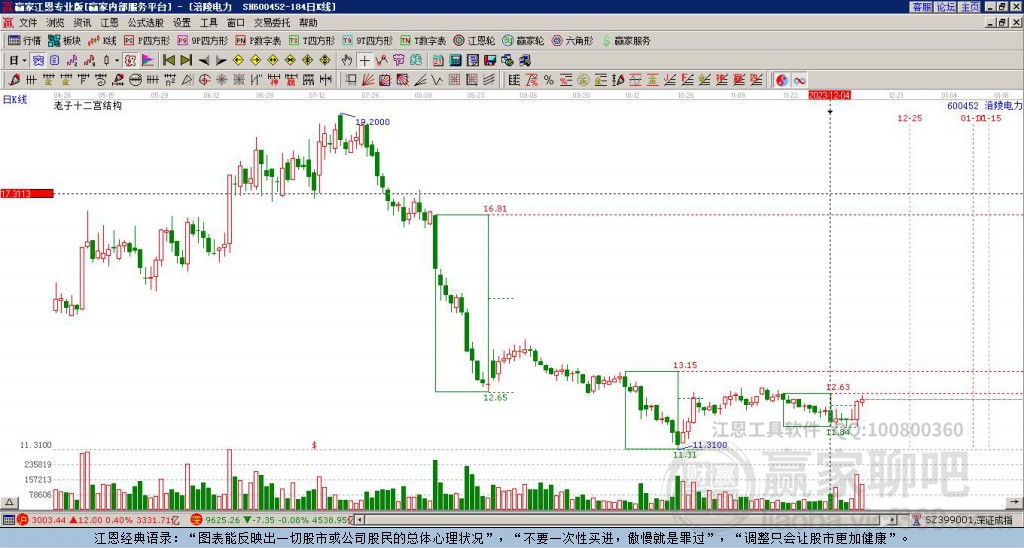Toggle the crosshair cursor tool
This screenshot has width=1024, height=548.
[364, 61]
